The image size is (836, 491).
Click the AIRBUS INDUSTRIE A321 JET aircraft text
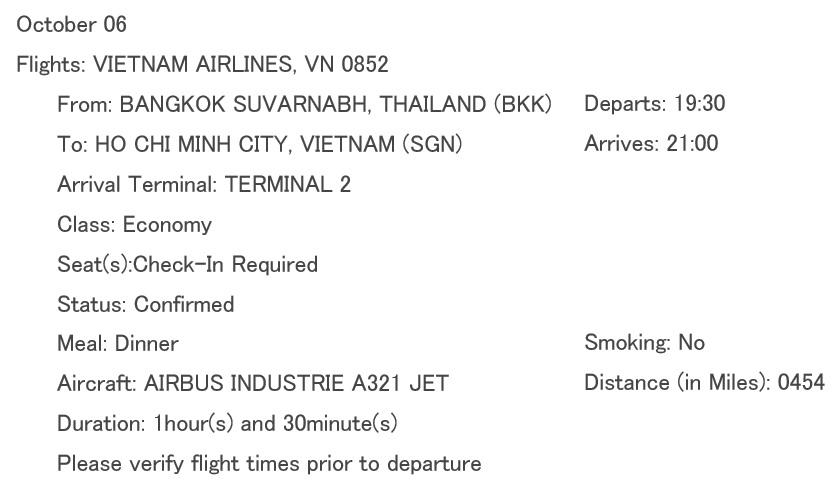click(x=296, y=383)
